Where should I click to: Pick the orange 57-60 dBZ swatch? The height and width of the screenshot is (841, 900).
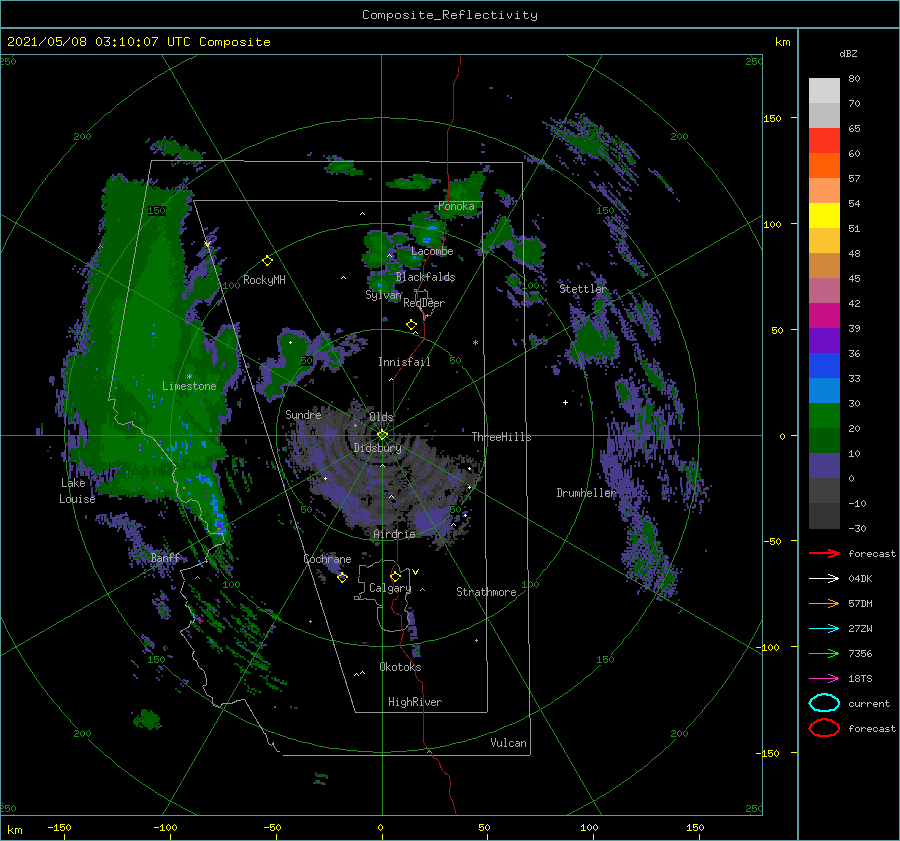(824, 166)
